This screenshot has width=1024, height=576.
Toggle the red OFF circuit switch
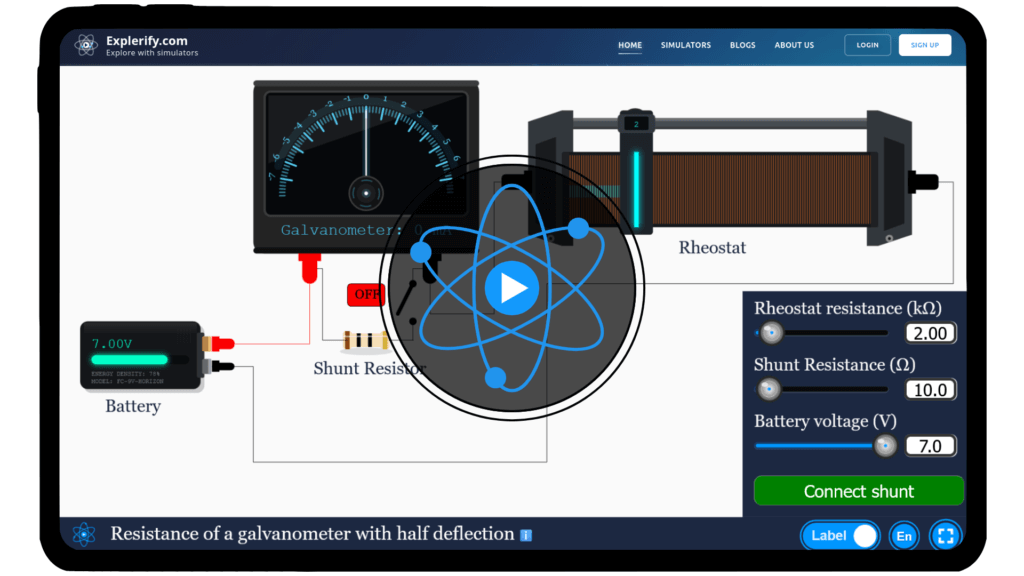[366, 294]
